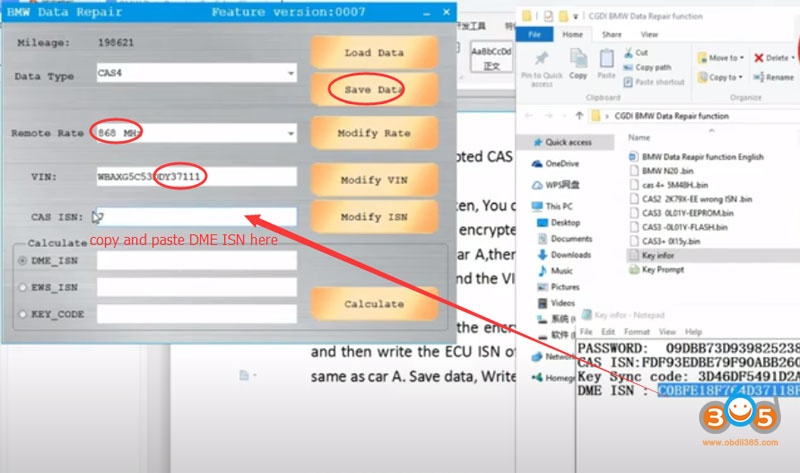This screenshot has height=473, width=800.
Task: Select the cas 4+ 5M48H.bin file
Action: [x=669, y=185]
